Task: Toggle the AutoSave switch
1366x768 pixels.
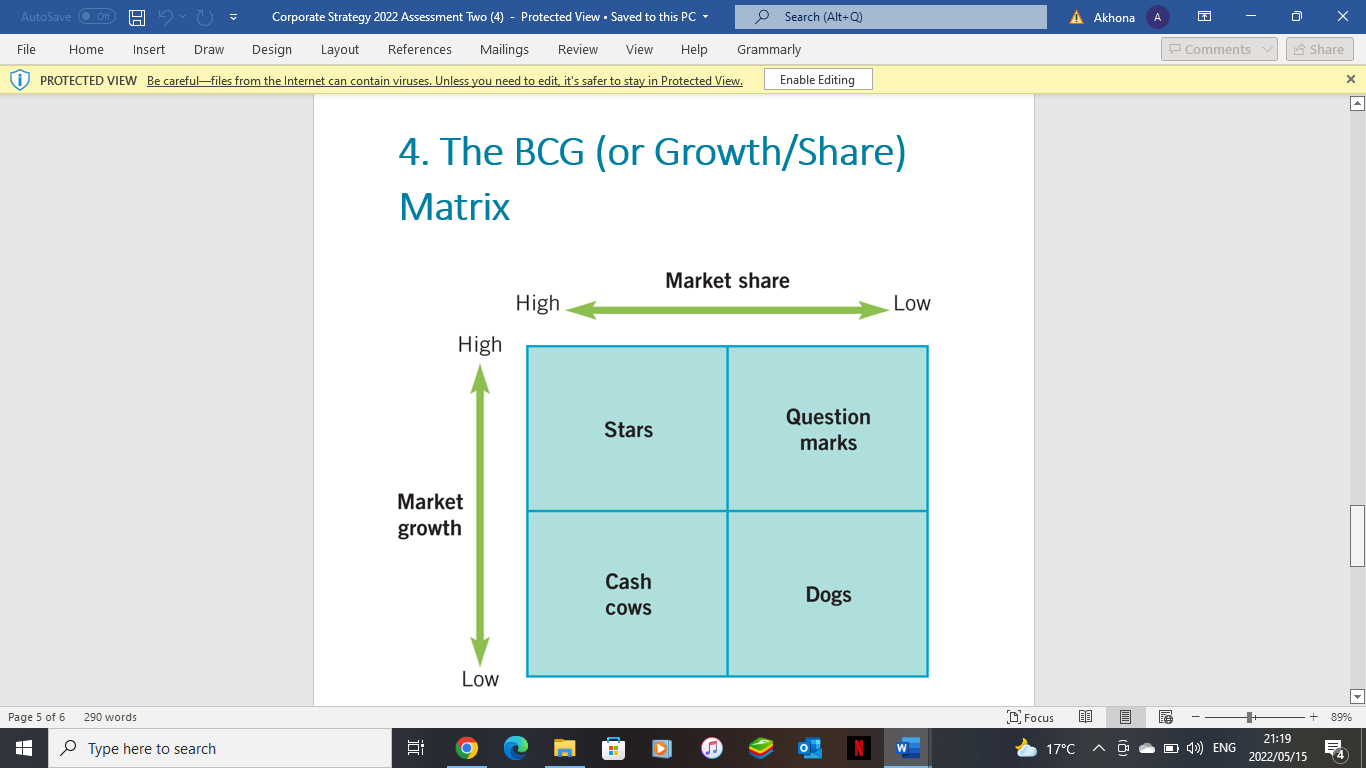Action: coord(97,17)
